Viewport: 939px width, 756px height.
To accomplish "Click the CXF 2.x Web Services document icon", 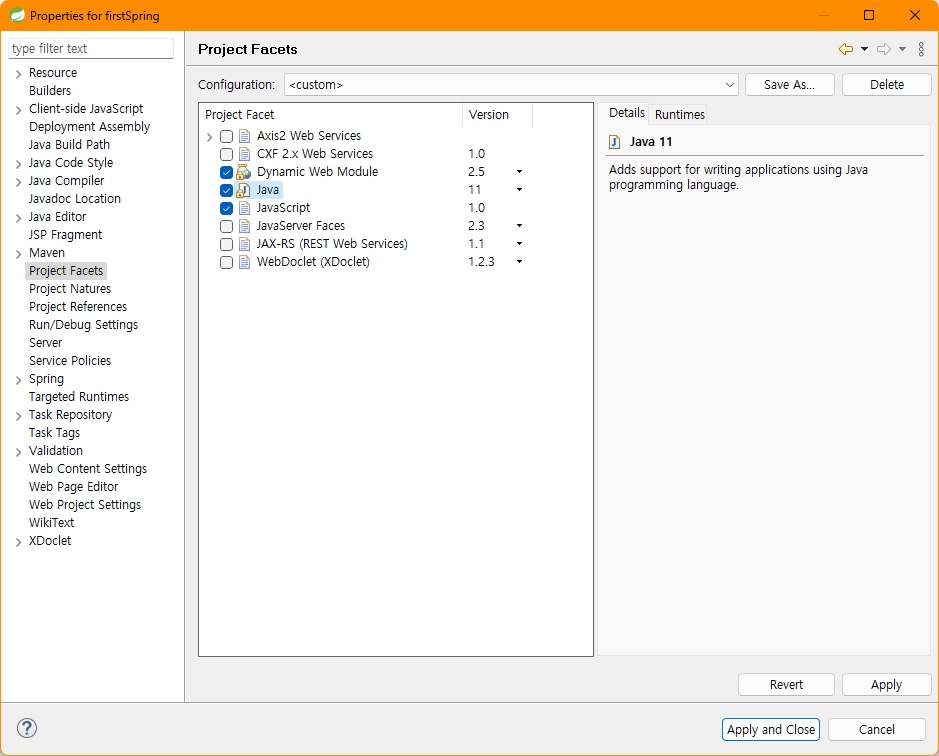I will pyautogui.click(x=244, y=154).
